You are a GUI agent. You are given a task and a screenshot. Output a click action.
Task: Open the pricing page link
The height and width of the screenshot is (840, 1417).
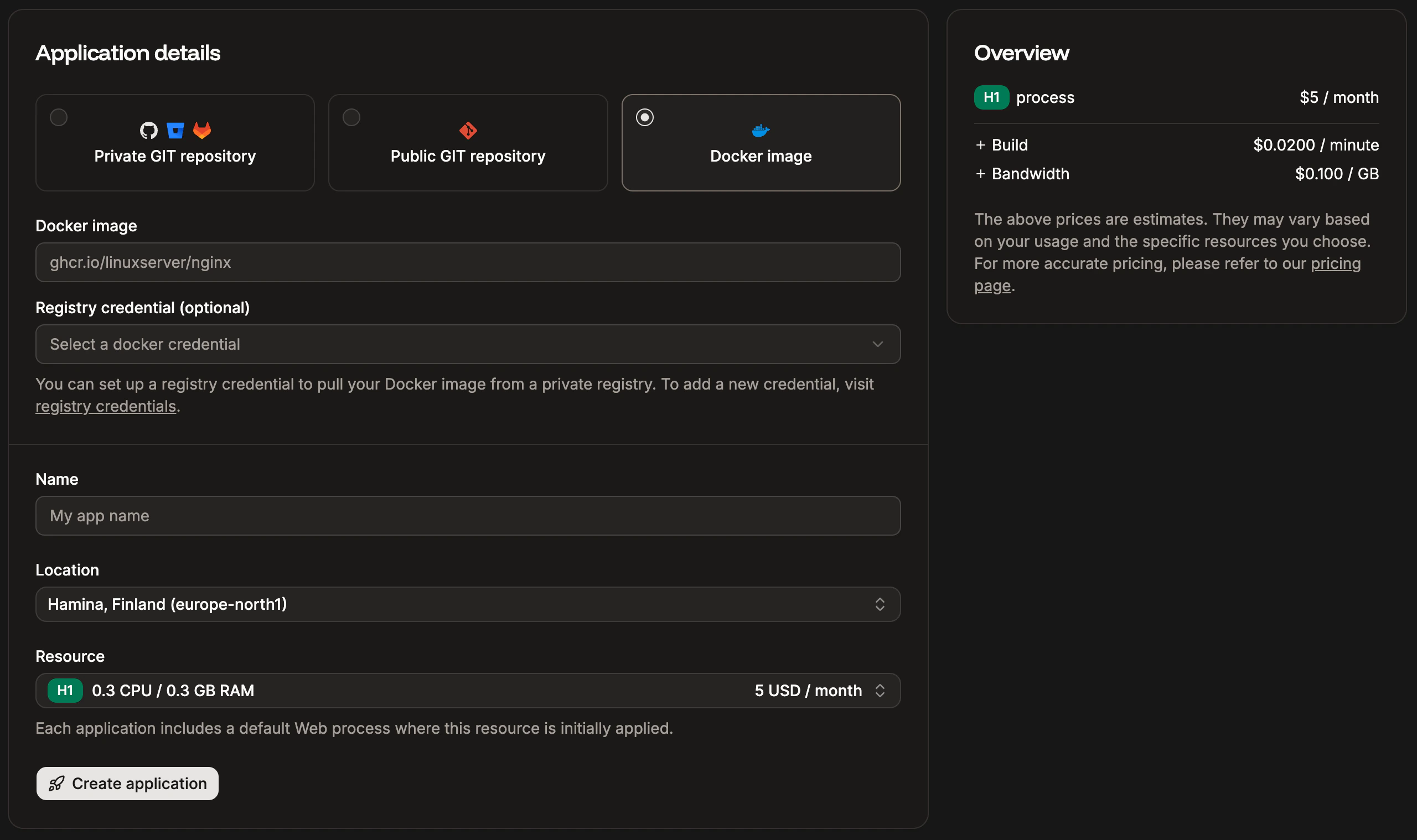coord(1336,264)
